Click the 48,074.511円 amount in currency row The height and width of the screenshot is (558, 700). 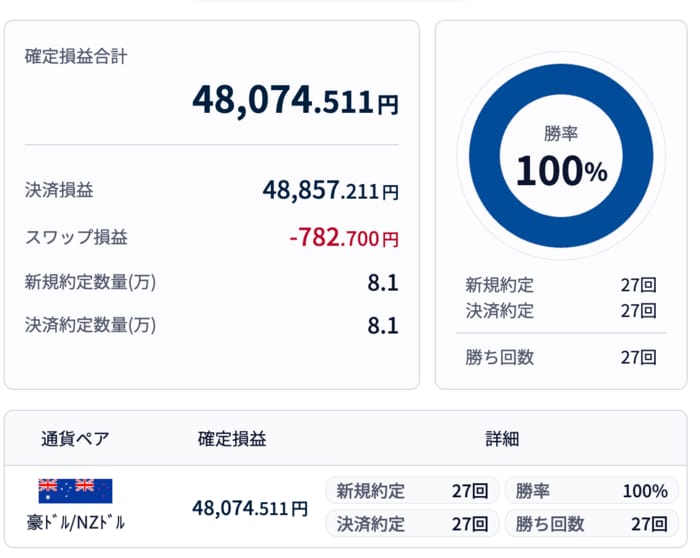pos(249,508)
